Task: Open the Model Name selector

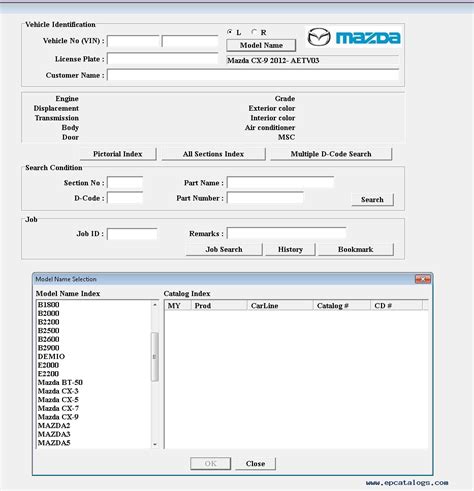Action: point(261,45)
